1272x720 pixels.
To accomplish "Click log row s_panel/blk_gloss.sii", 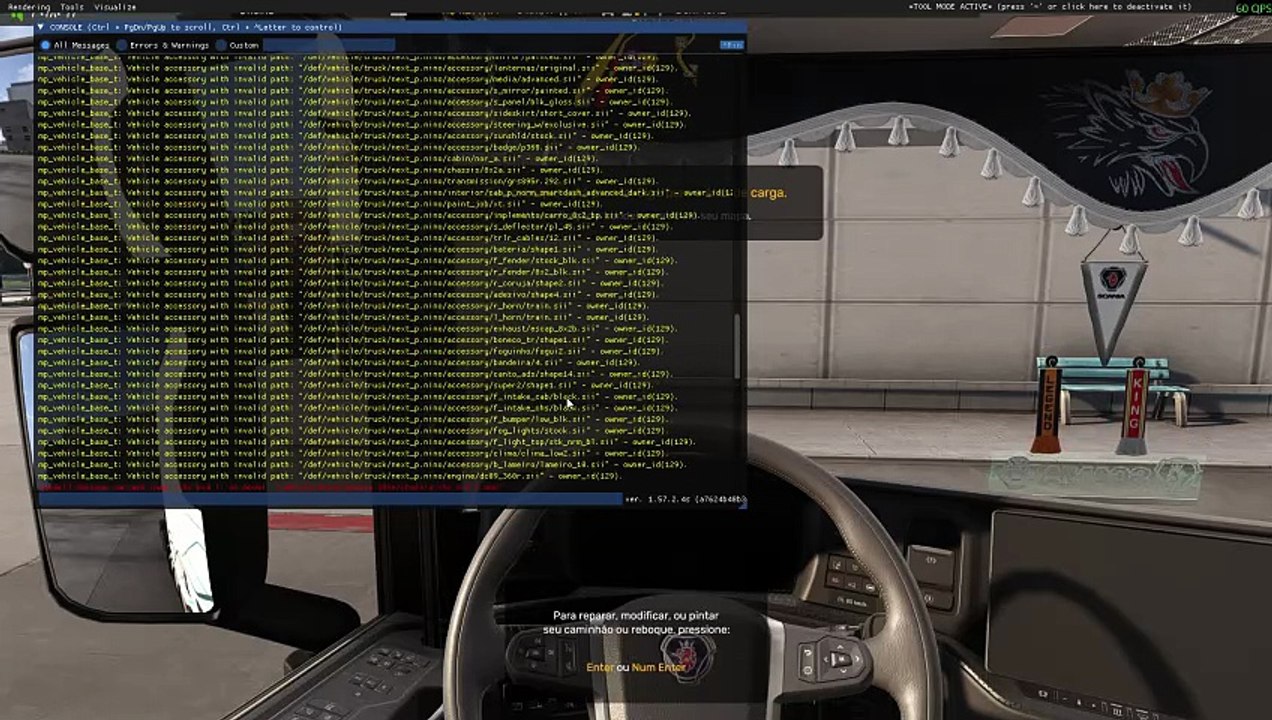I will coord(353,102).
